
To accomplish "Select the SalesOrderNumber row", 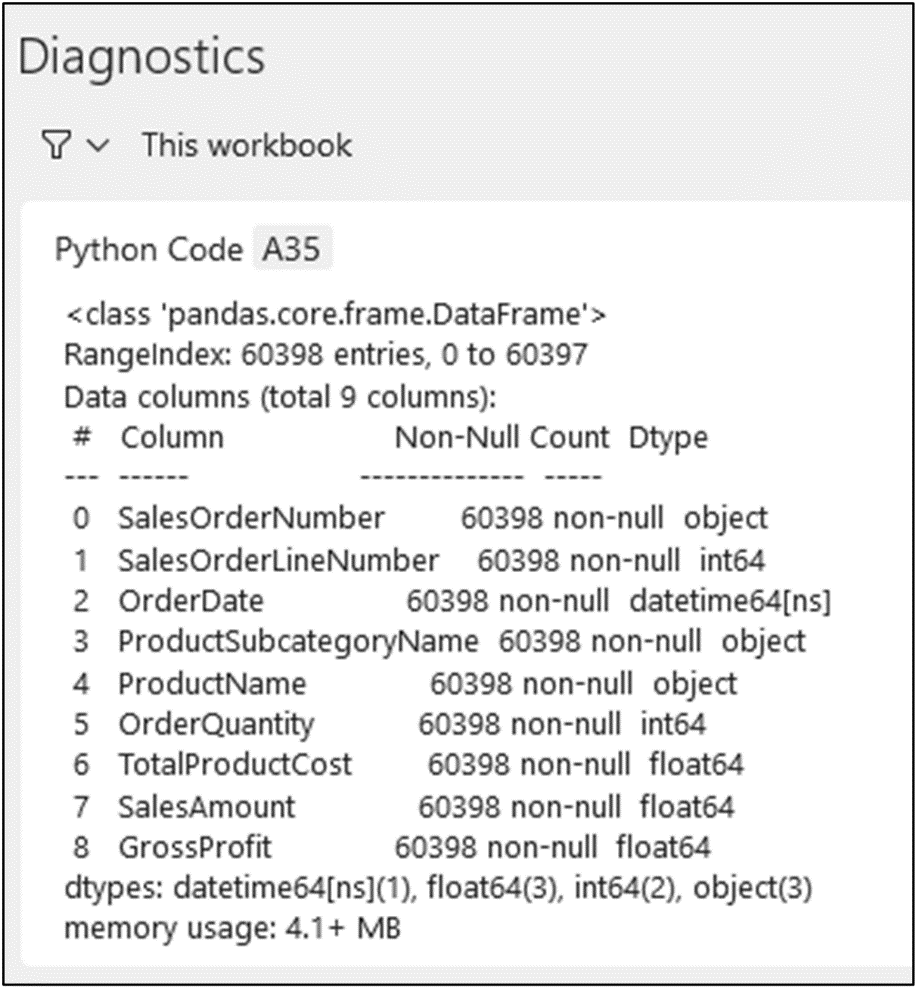I will [420, 518].
